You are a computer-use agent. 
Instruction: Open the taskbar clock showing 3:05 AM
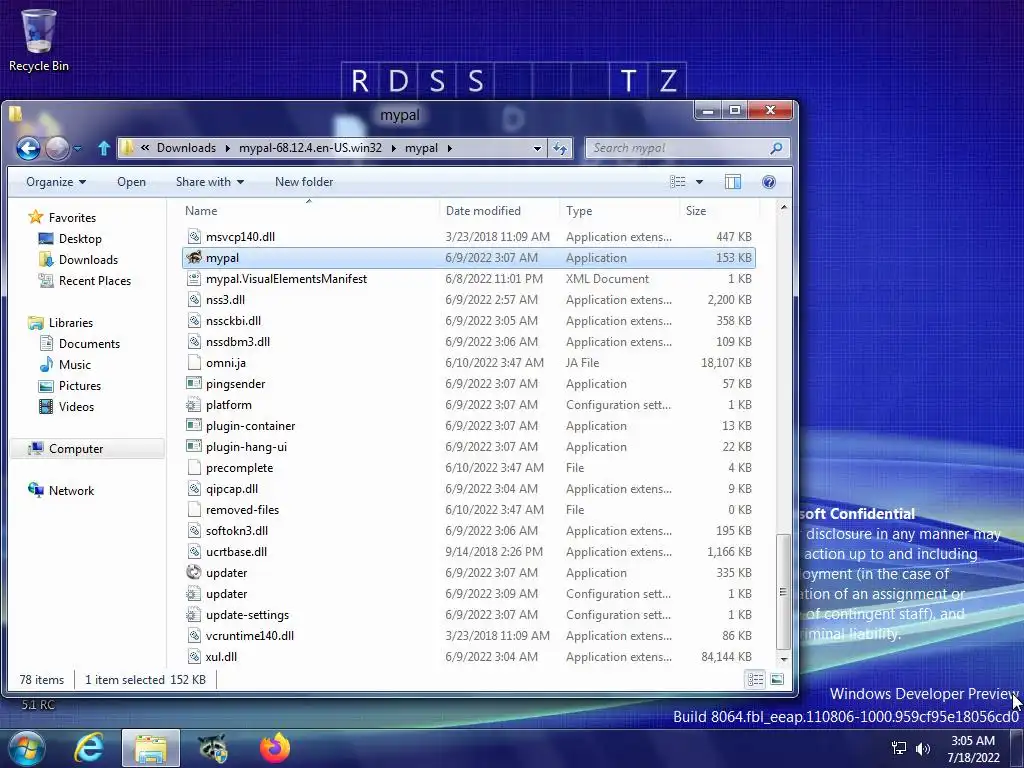(x=973, y=749)
